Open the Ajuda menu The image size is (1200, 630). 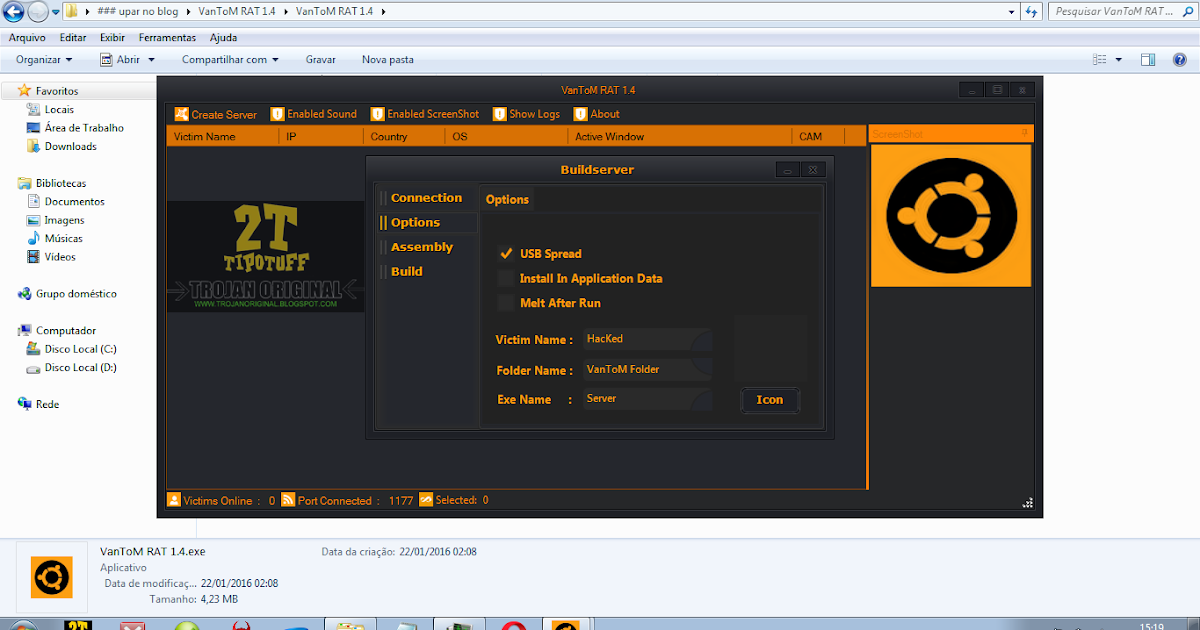click(223, 37)
